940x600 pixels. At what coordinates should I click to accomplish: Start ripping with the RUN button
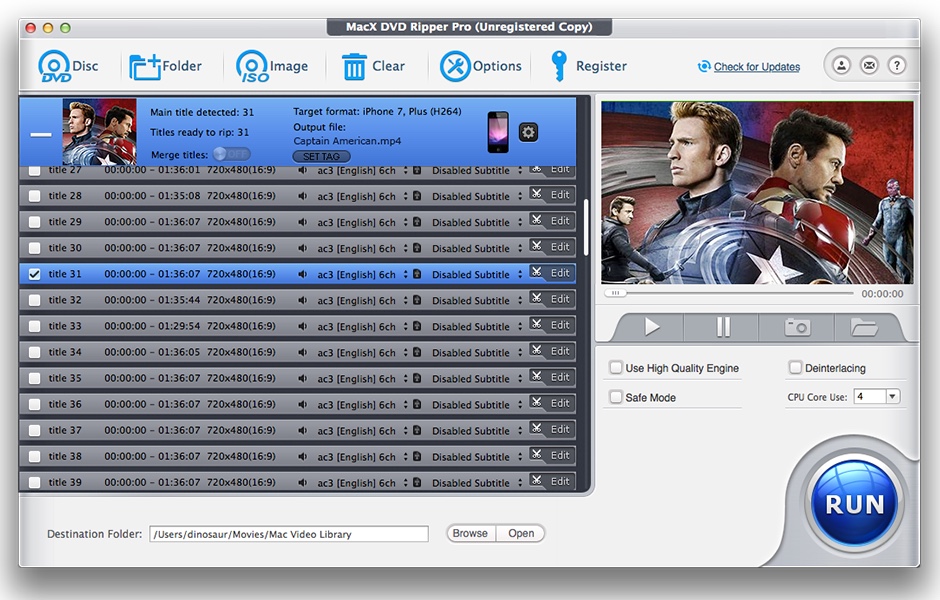855,504
